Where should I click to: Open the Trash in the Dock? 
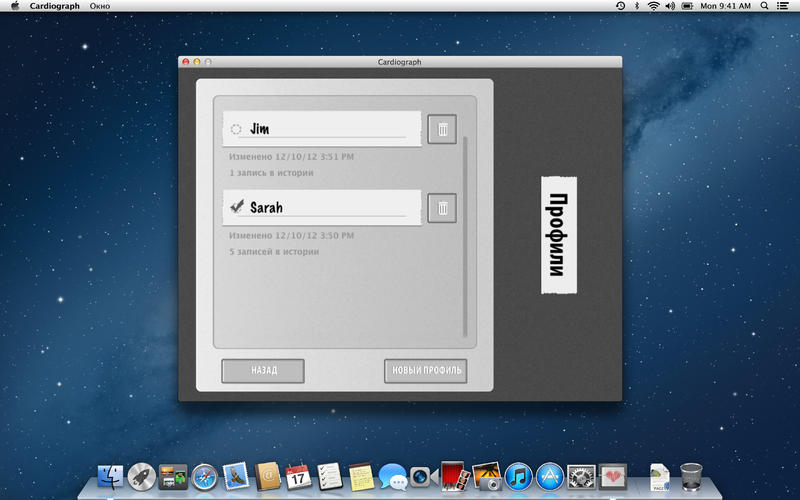point(691,477)
